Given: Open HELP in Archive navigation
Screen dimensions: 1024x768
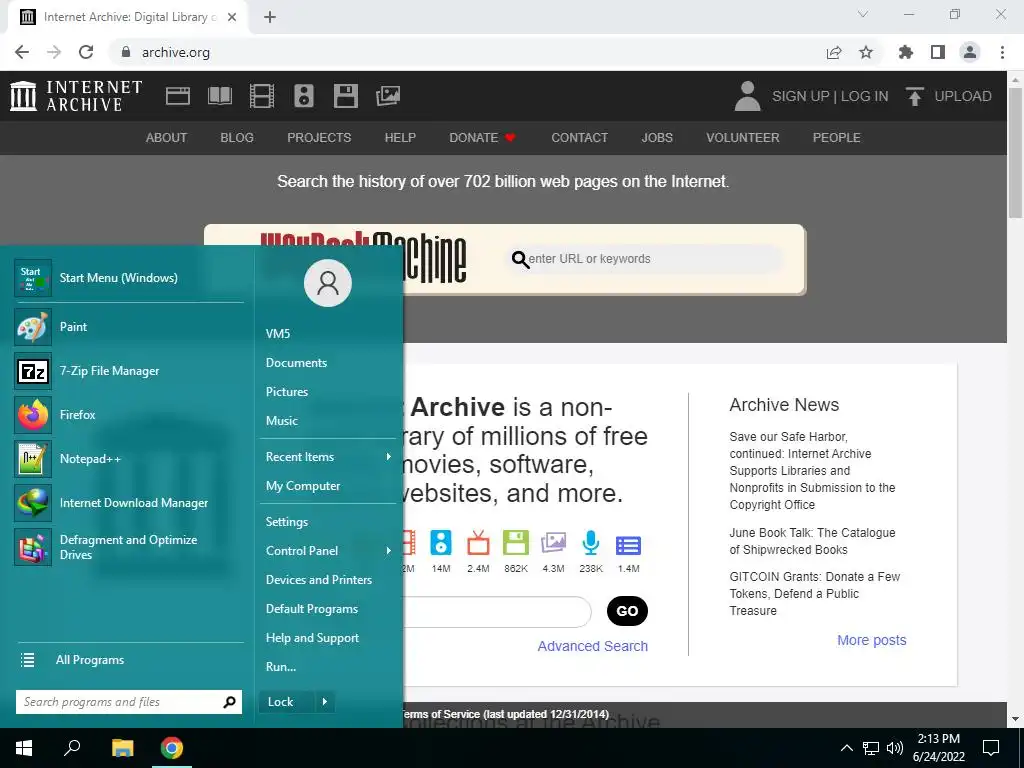Looking at the screenshot, I should click(400, 138).
